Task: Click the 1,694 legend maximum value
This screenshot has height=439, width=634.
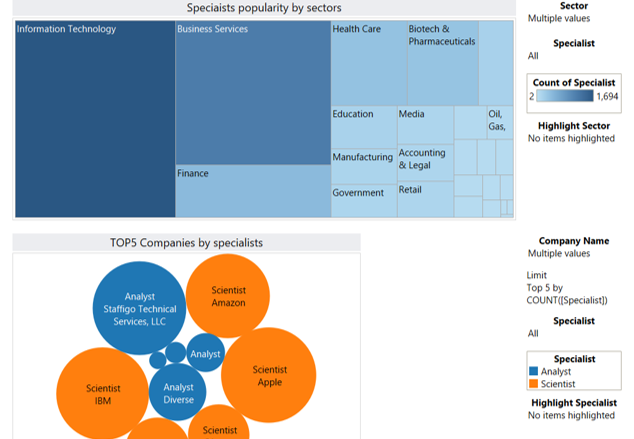Action: point(607,96)
